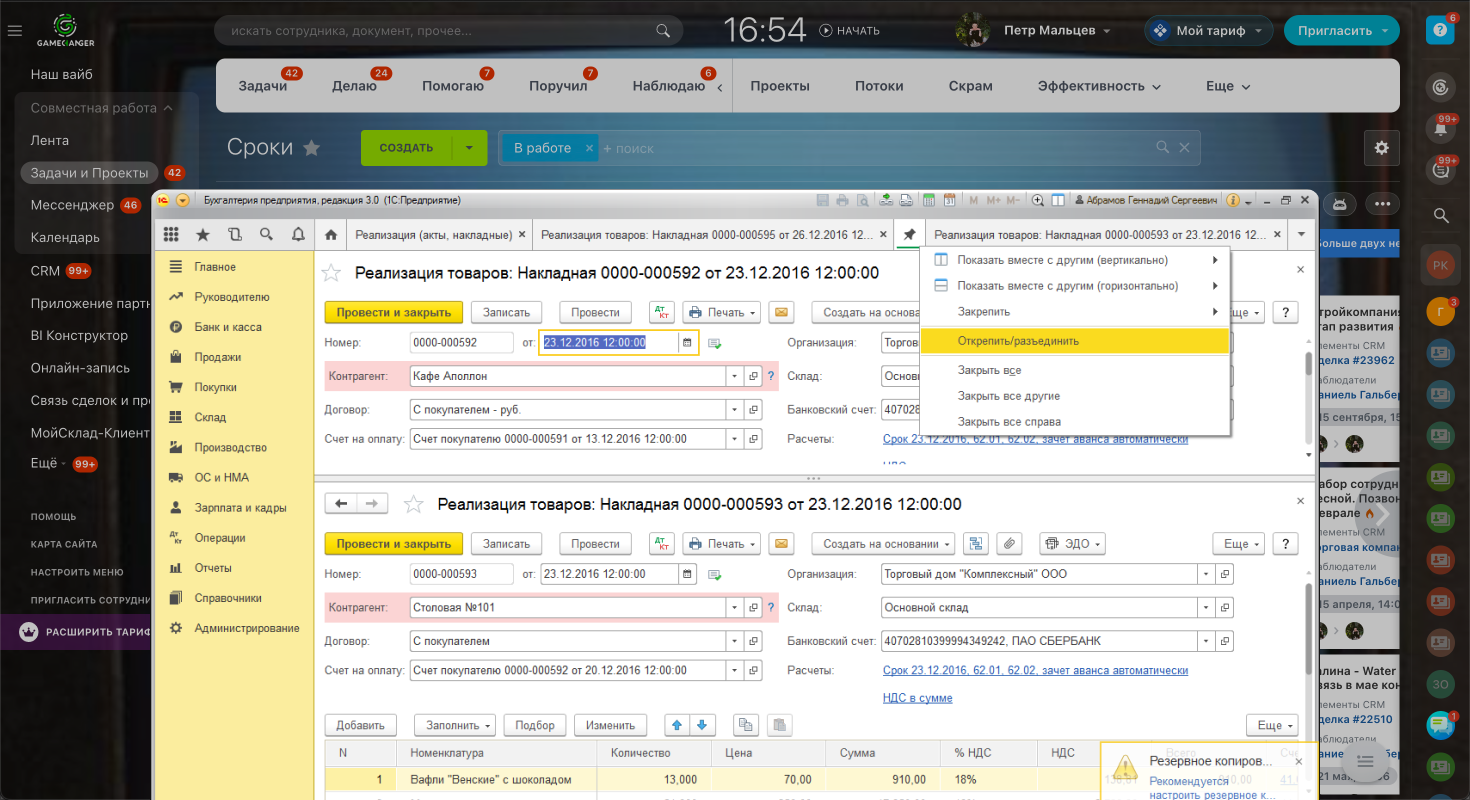Open Favorites star in 1C toolbar
The height and width of the screenshot is (800, 1470).
tap(203, 235)
